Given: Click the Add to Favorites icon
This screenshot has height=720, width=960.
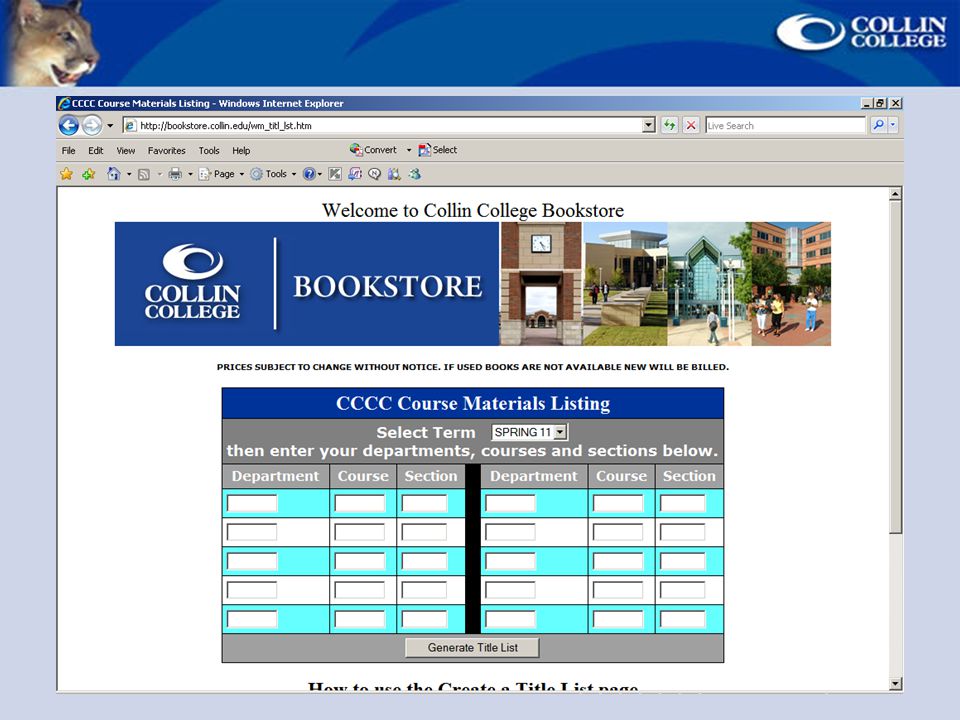Looking at the screenshot, I should [x=89, y=174].
